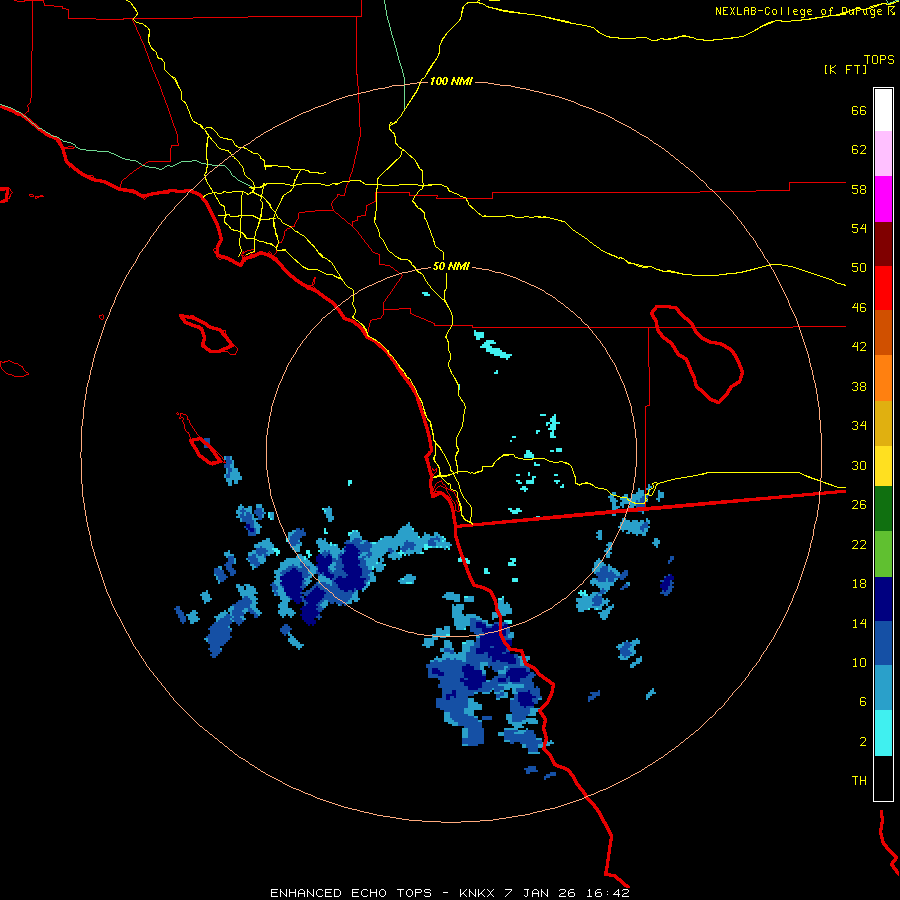The image size is (900, 900).
Task: Click the 26 legend value
Action: 859,505
